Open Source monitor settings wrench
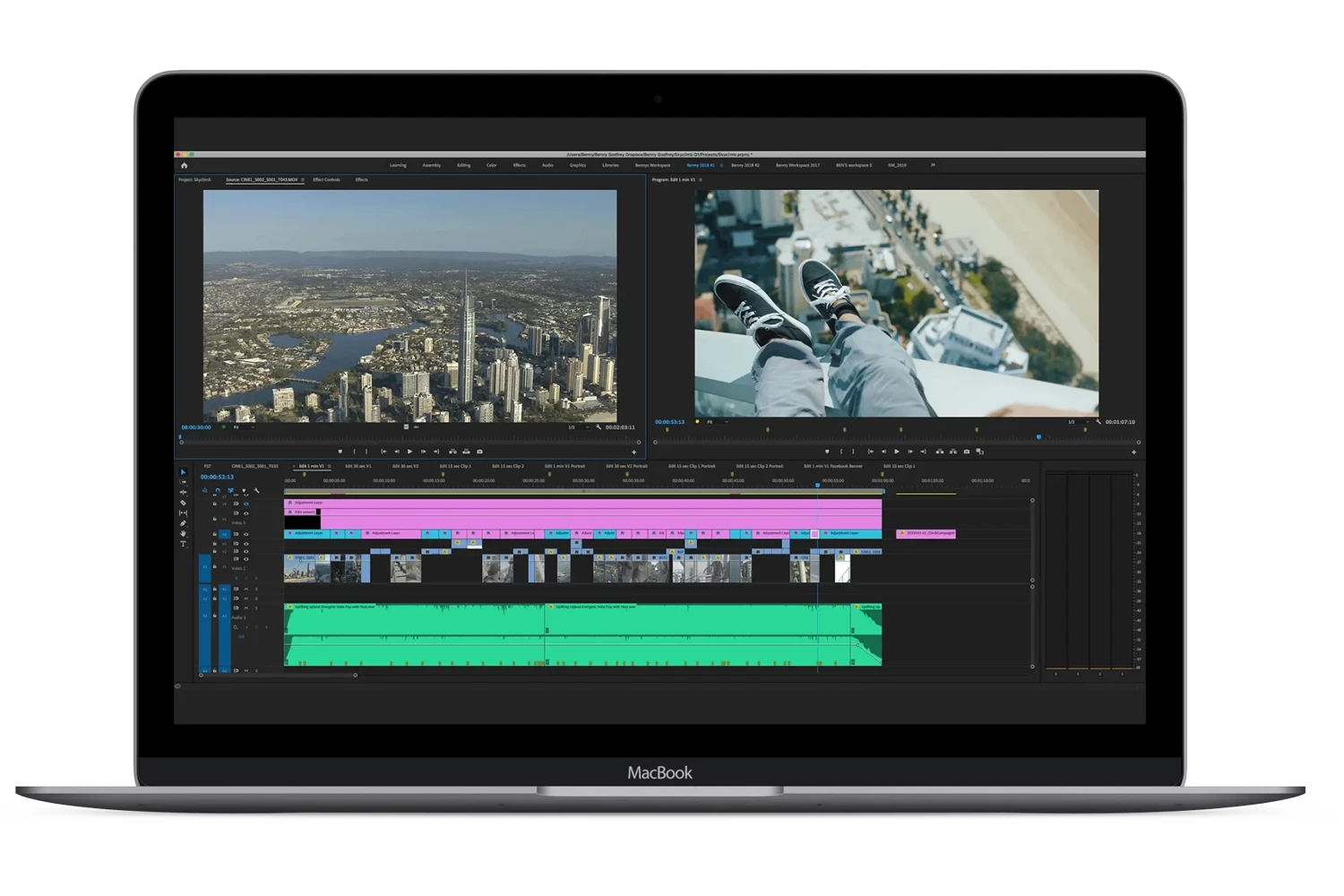 pyautogui.click(x=599, y=427)
